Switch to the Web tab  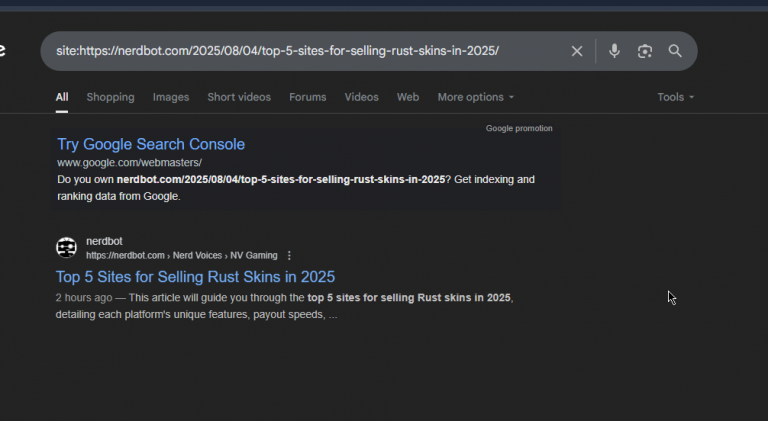pyautogui.click(x=408, y=97)
